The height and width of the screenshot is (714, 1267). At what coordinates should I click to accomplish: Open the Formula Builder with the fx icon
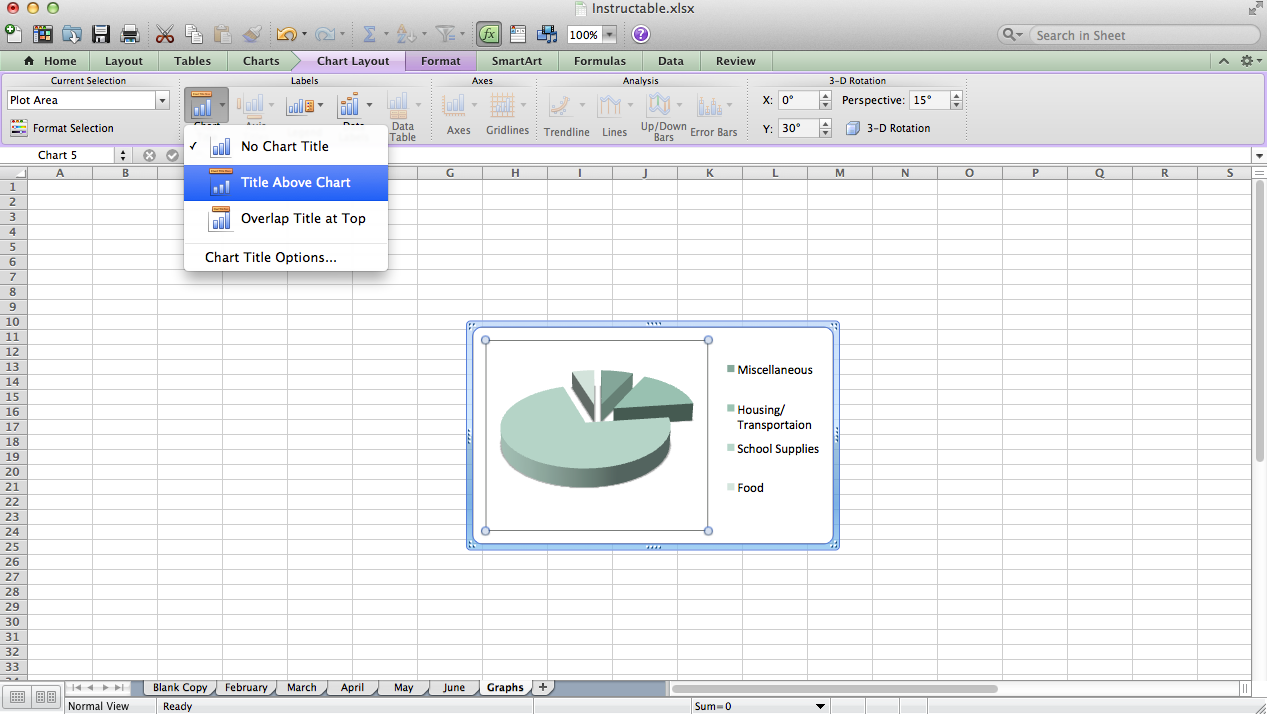(489, 33)
